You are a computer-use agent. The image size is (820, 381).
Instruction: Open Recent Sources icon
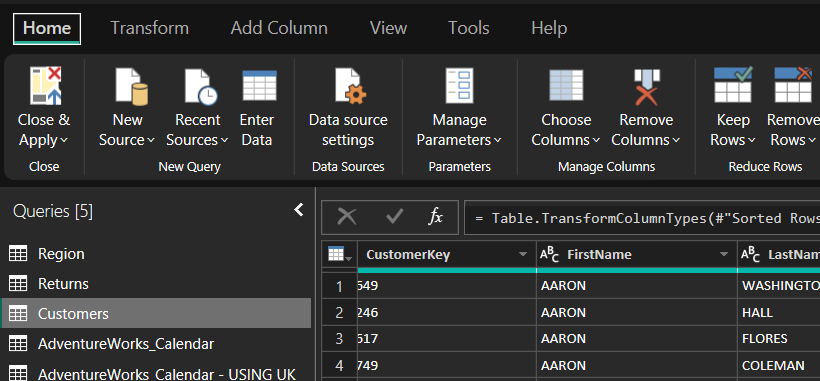(x=201, y=86)
